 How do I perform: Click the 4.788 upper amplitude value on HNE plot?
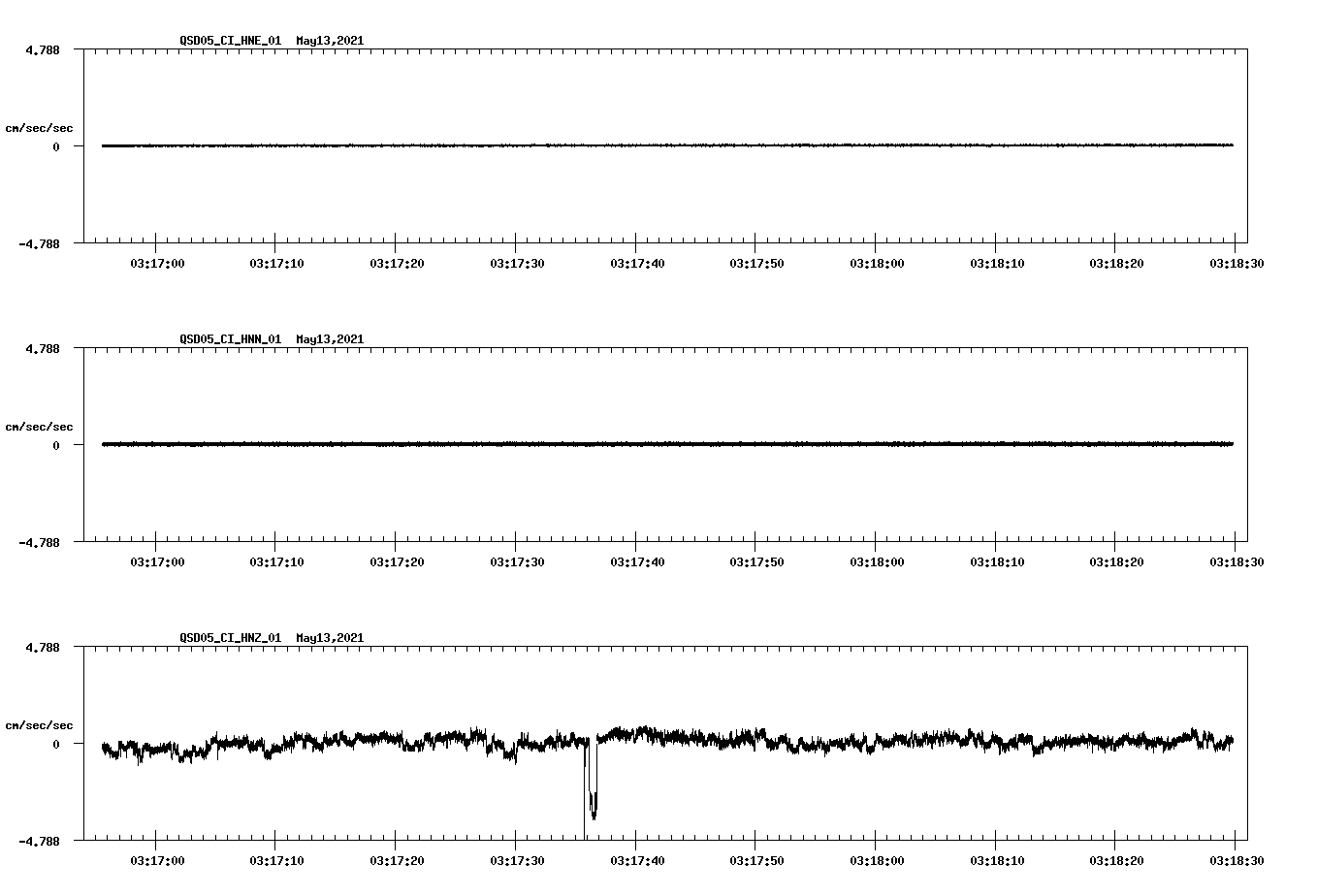point(42,48)
